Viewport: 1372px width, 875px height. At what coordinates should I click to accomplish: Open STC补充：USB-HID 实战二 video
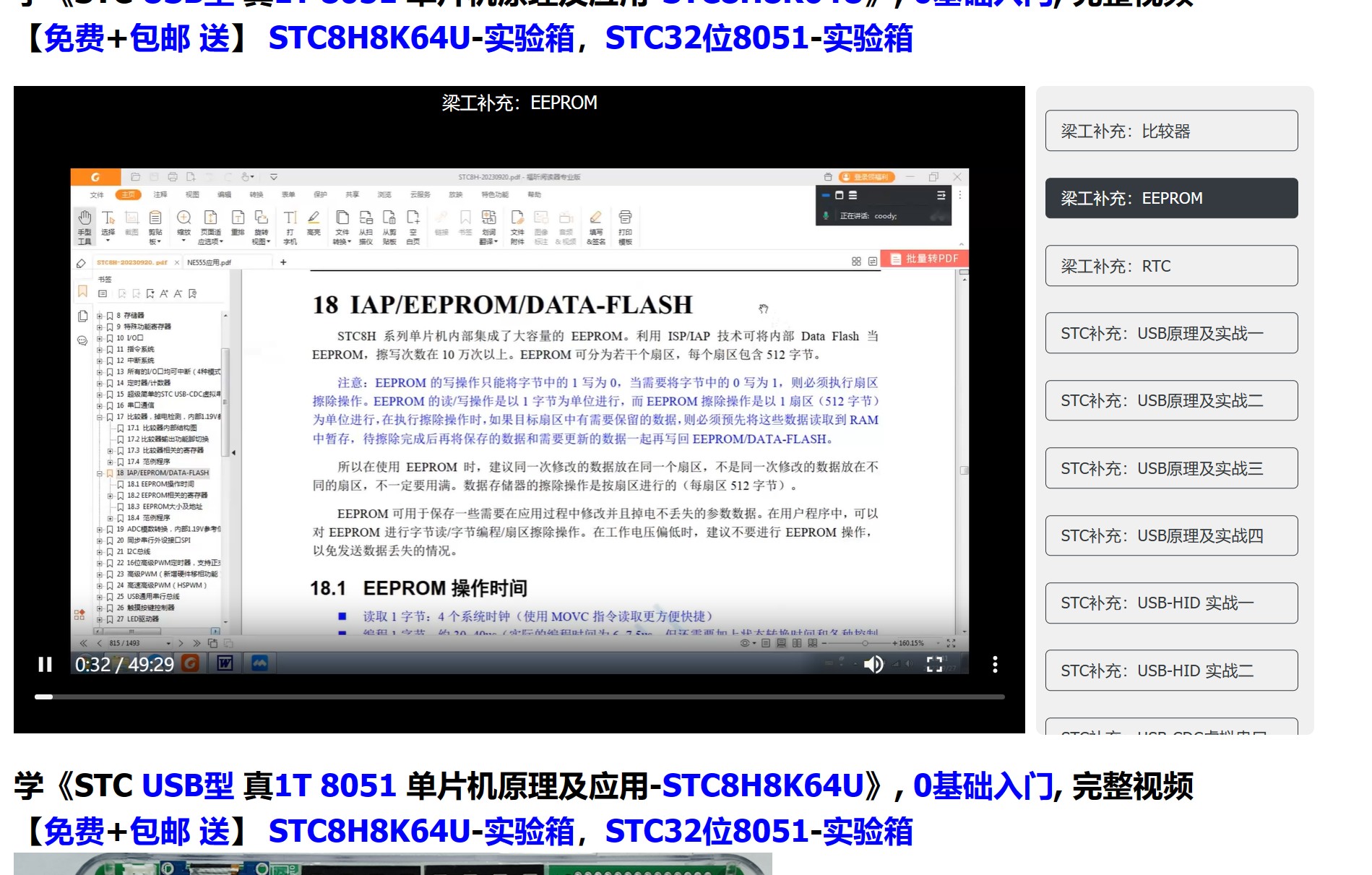pos(1171,671)
